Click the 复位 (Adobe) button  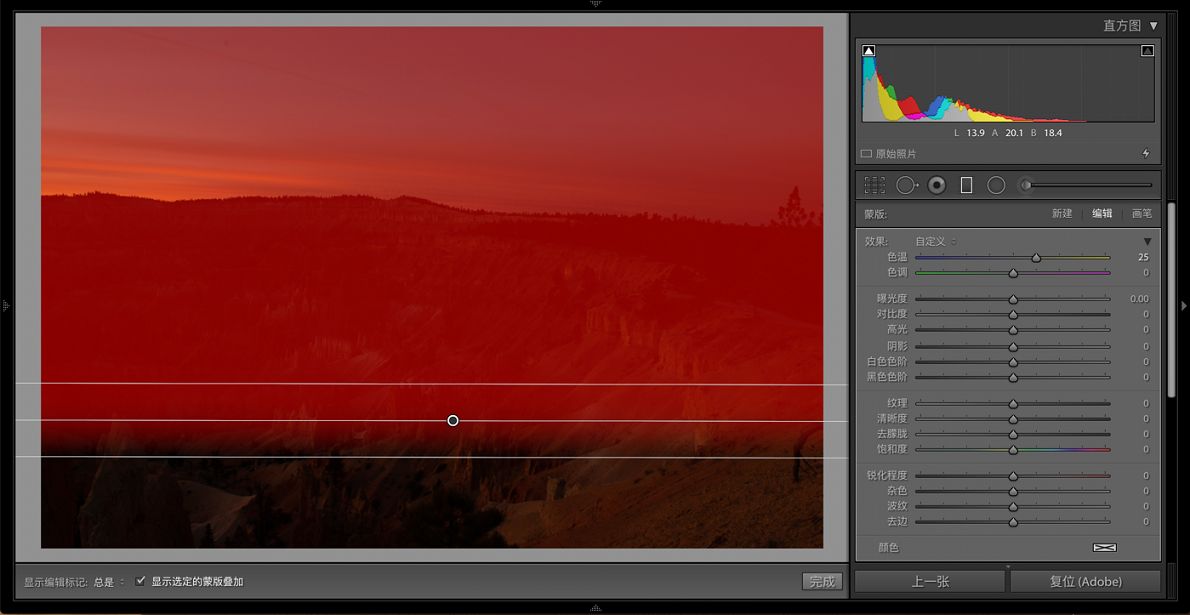coord(1085,582)
